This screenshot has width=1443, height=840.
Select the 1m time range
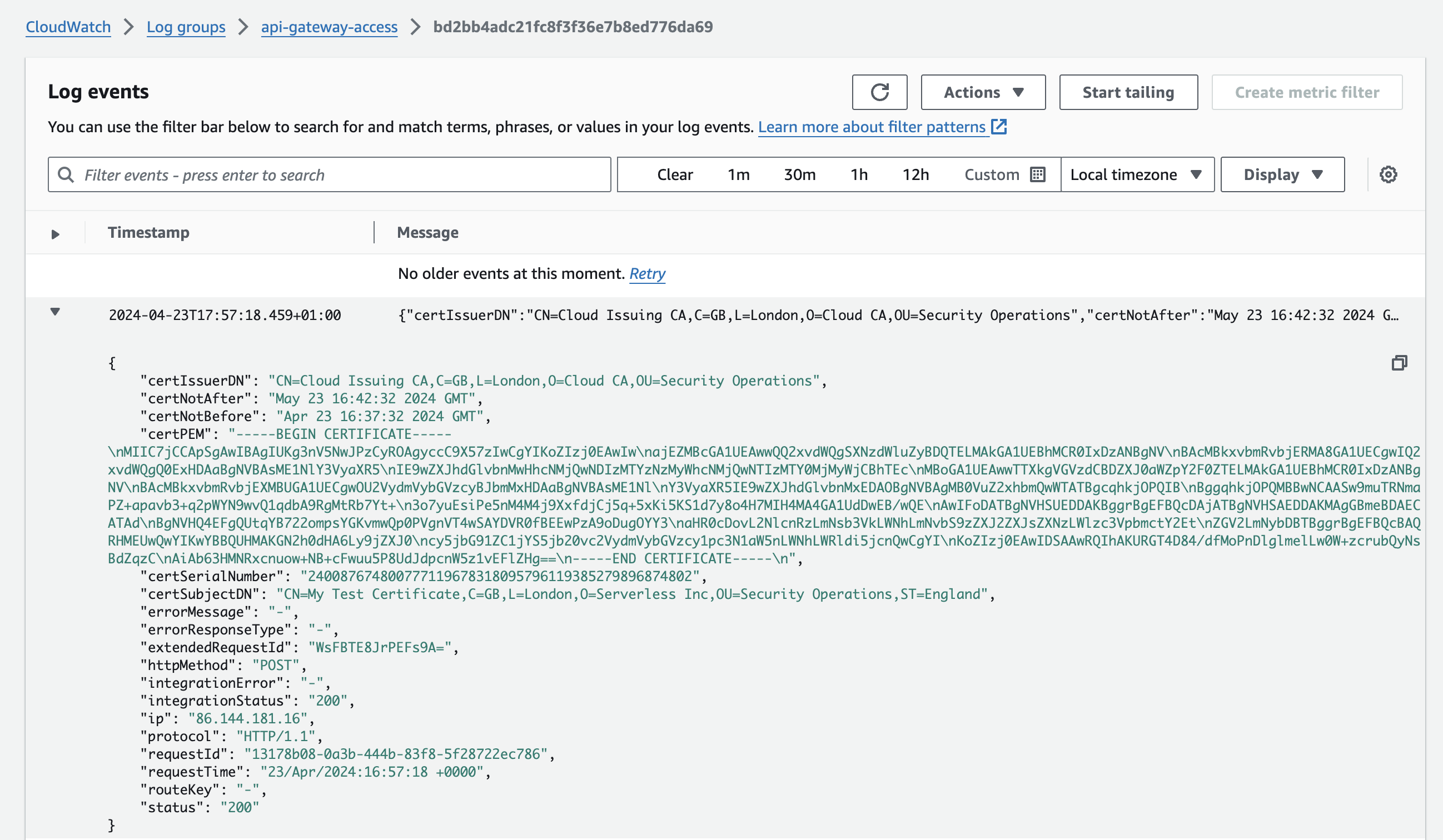(738, 174)
